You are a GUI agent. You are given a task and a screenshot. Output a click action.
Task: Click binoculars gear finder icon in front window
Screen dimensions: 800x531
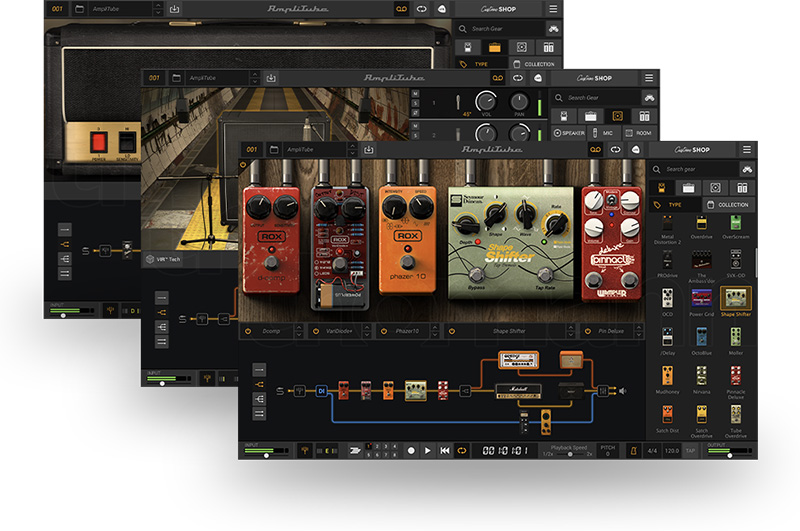tap(747, 169)
